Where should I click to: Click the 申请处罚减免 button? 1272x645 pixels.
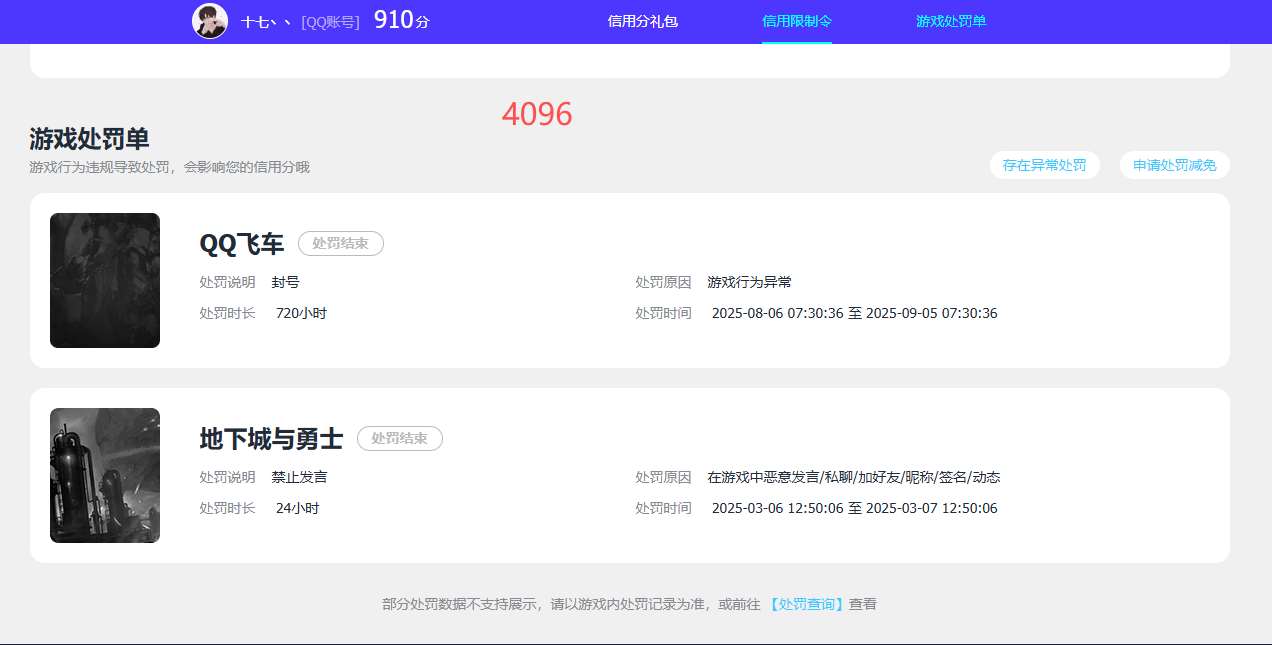(1174, 165)
